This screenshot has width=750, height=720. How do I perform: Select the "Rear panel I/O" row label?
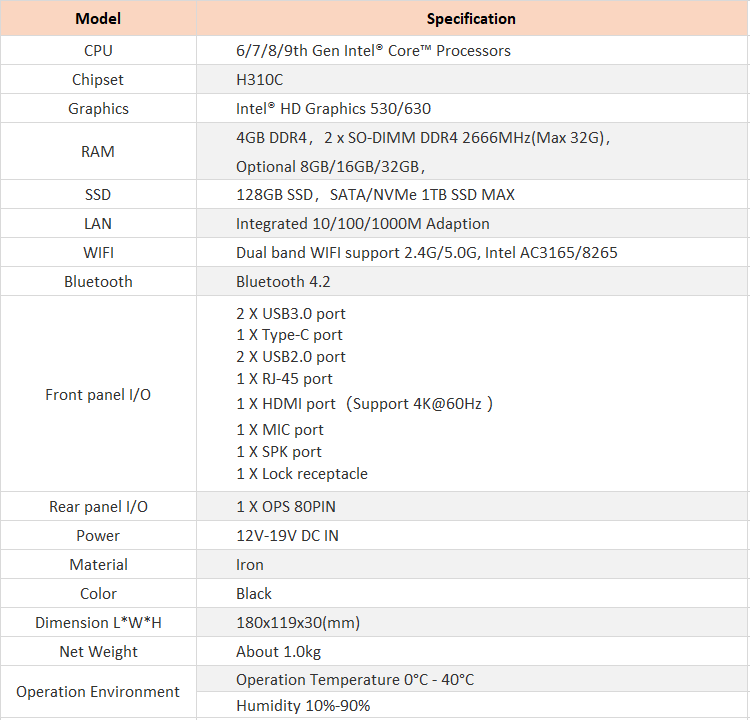[x=99, y=507]
